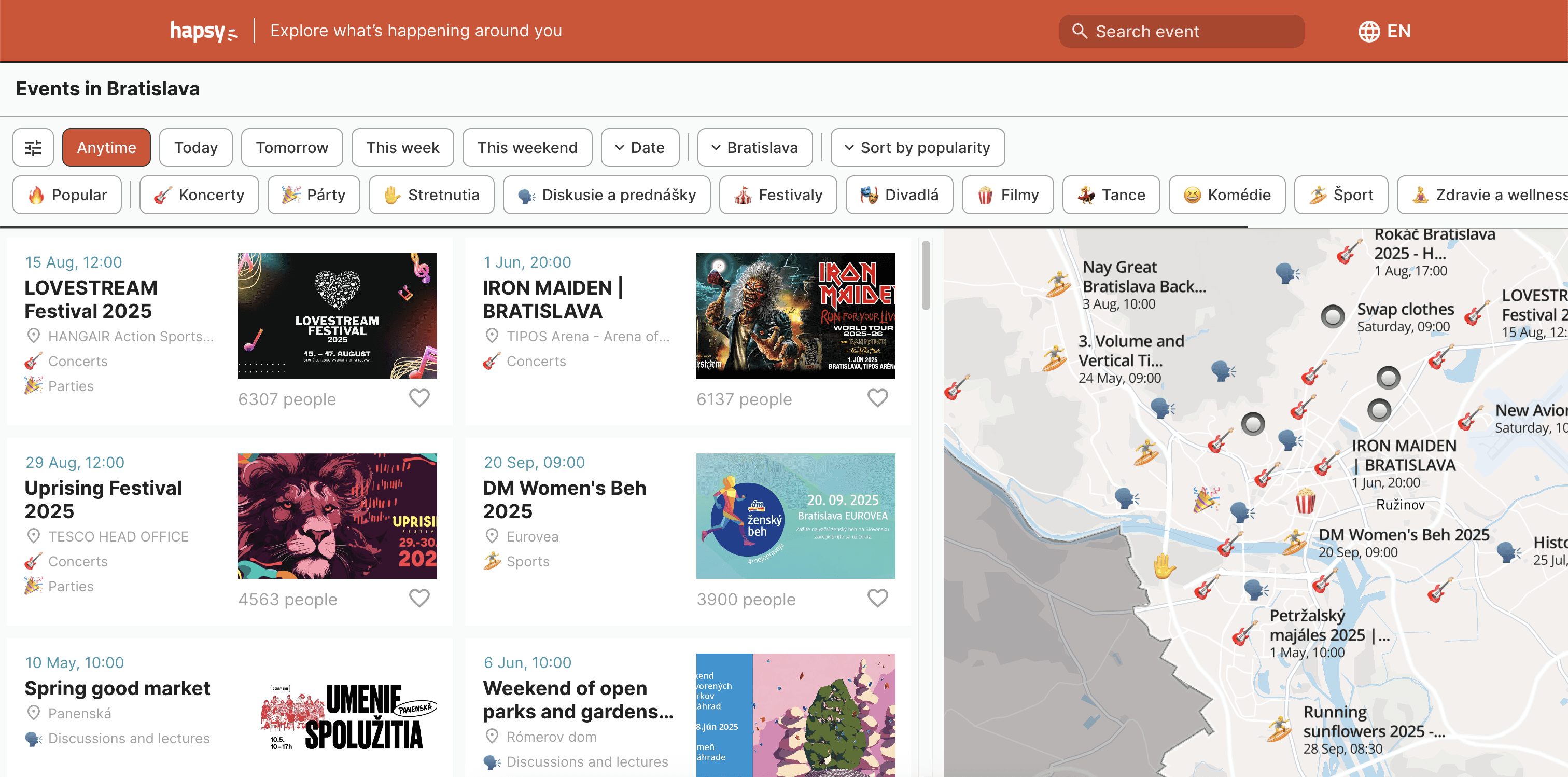Select the Párty category tab
This screenshot has width=1568, height=777.
pos(314,195)
